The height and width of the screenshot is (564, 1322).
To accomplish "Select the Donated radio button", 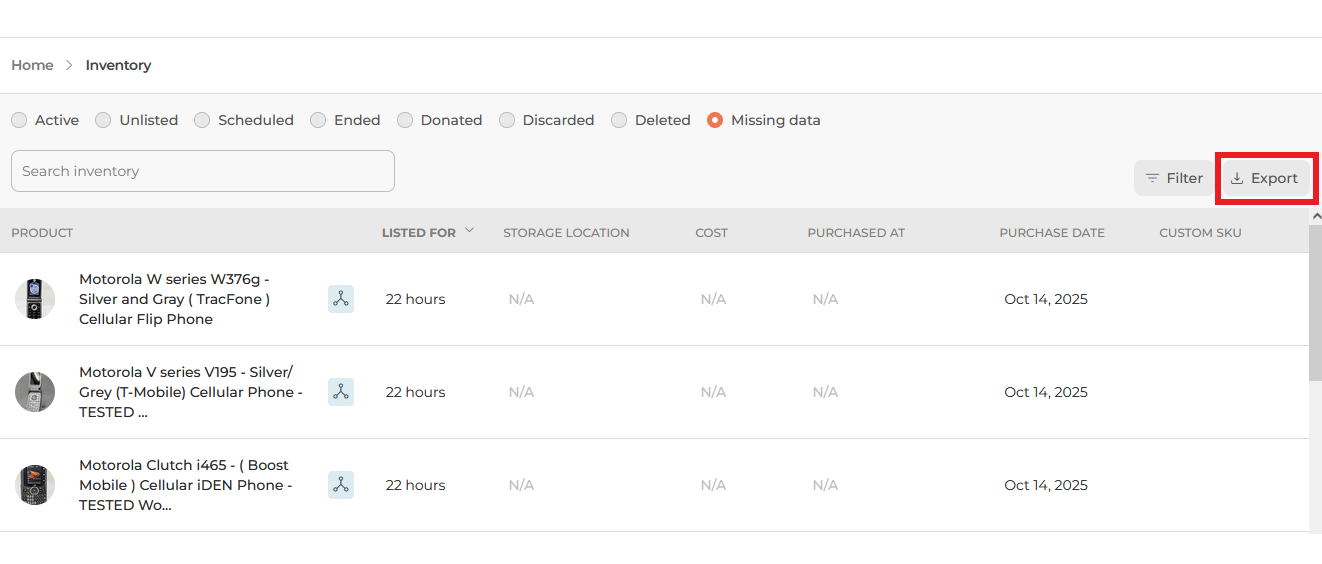I will click(x=405, y=120).
